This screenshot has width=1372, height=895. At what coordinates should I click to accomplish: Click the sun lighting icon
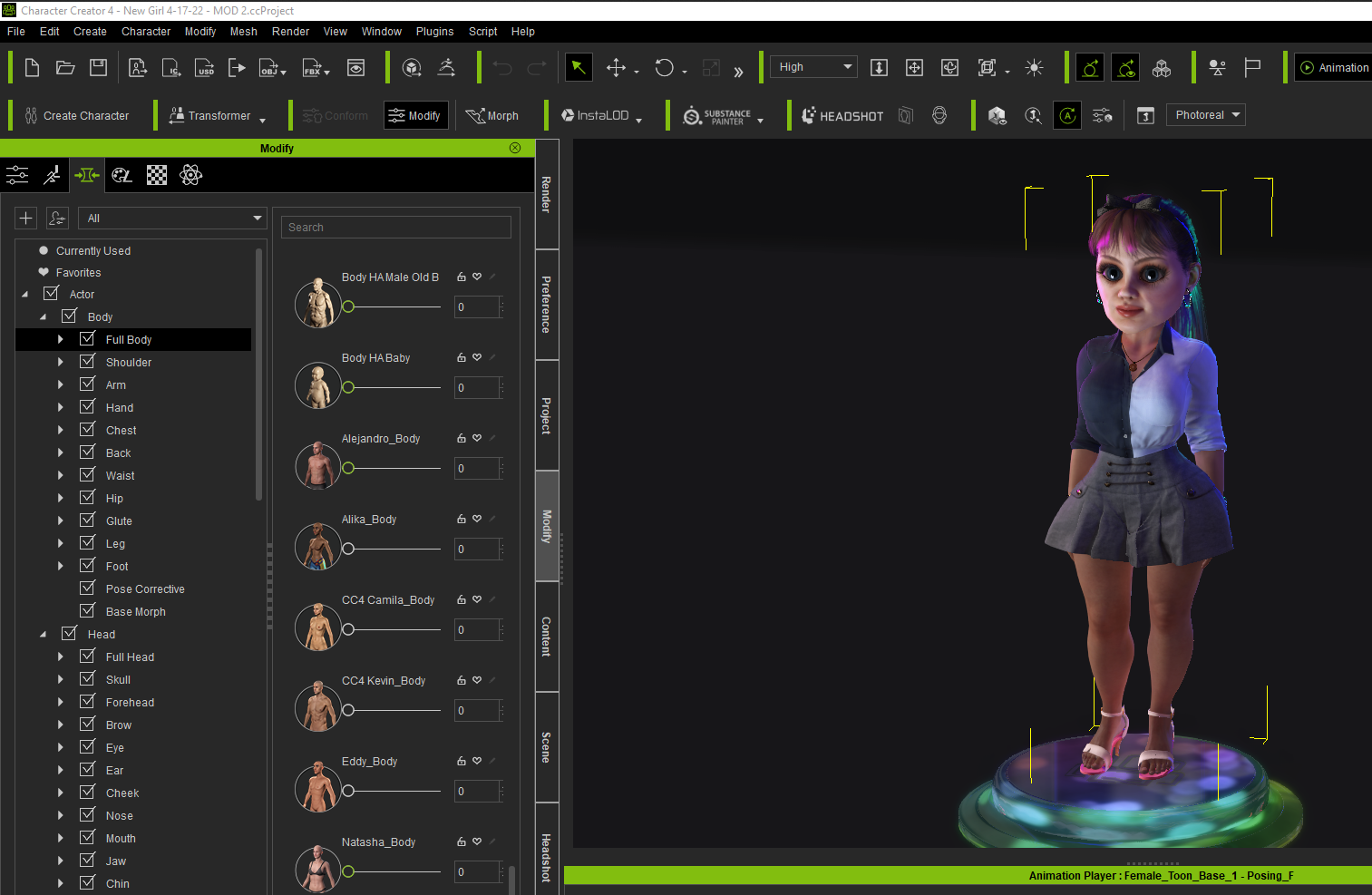[x=1034, y=68]
